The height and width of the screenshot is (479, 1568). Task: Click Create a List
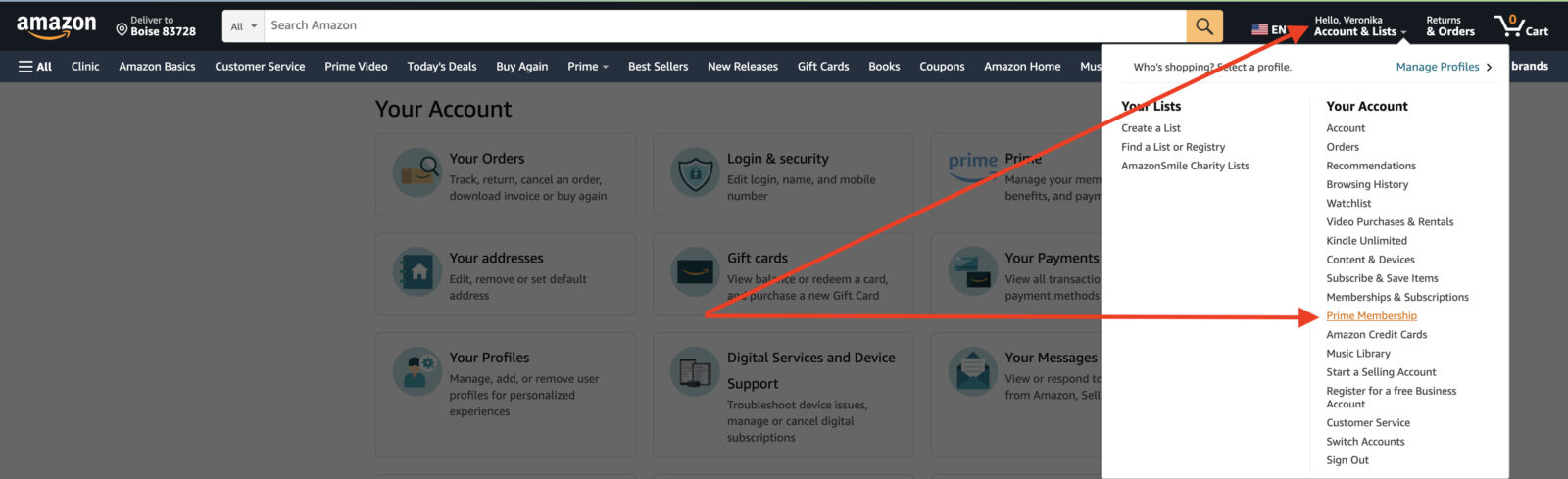[x=1151, y=128]
